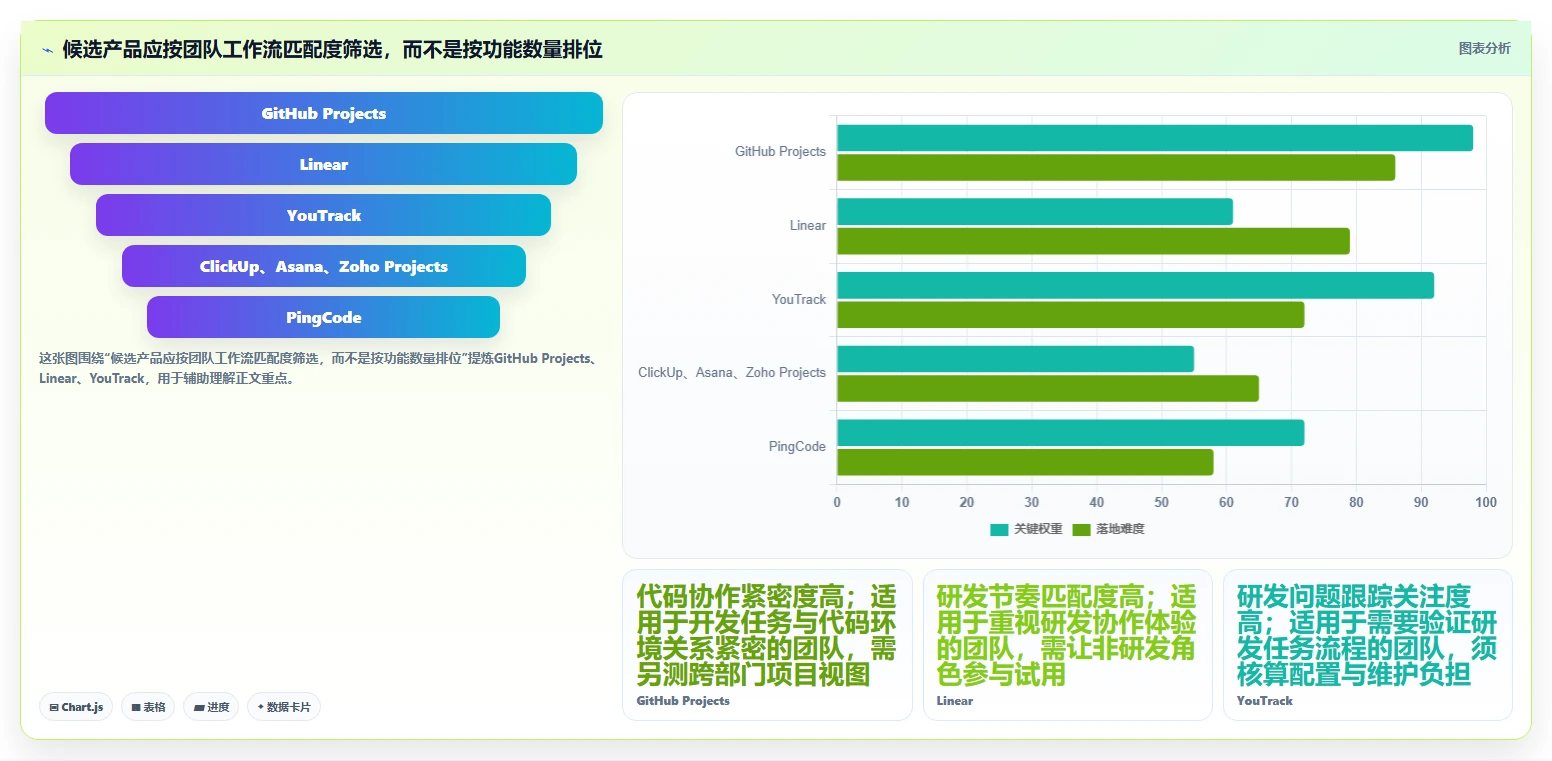Select the ClickUp、Asana、Zoho Projects funnel stage
This screenshot has height=761, width=1552.
click(324, 266)
